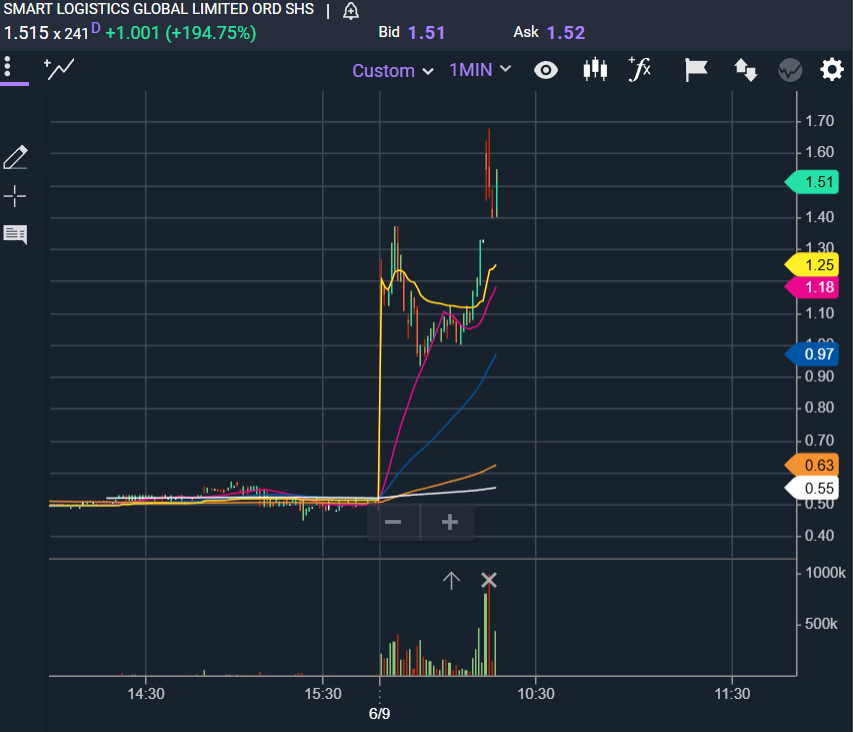Activate the crosshair tool
Screen dimensions: 853x732
coord(15,196)
